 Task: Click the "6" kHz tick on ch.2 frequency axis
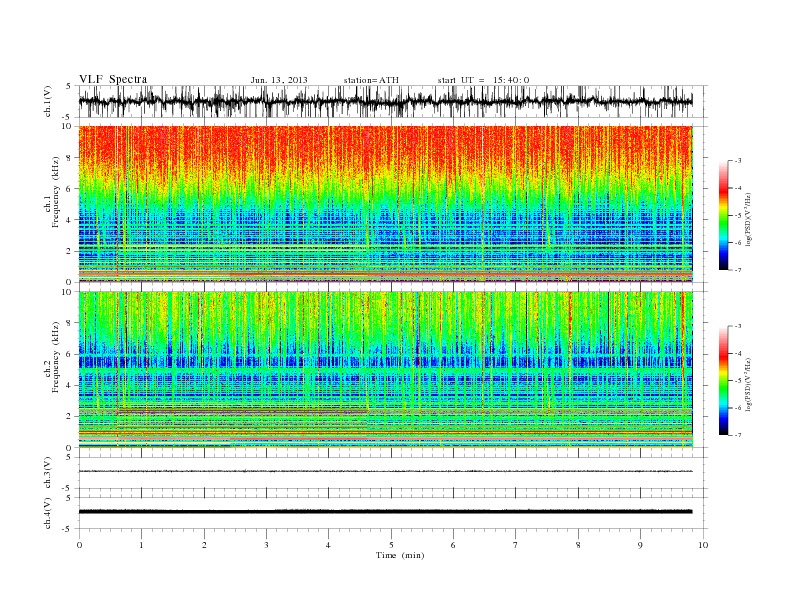coord(69,354)
